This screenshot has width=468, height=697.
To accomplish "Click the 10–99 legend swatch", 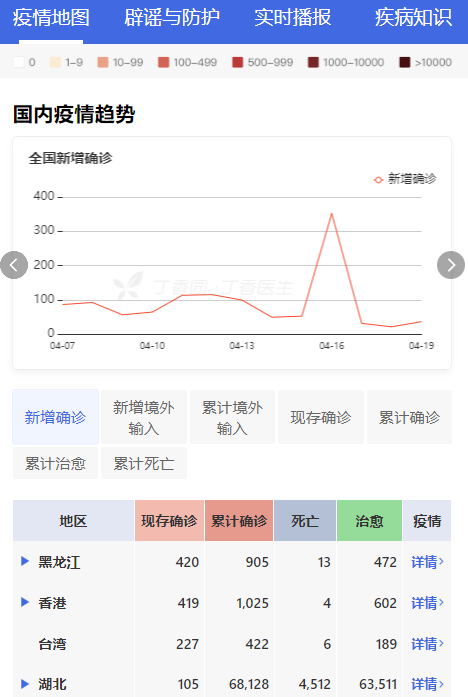I will (103, 62).
